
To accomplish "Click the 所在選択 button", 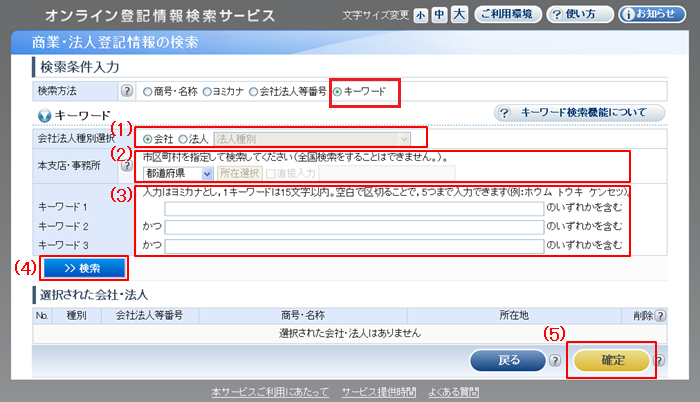I will pos(239,173).
